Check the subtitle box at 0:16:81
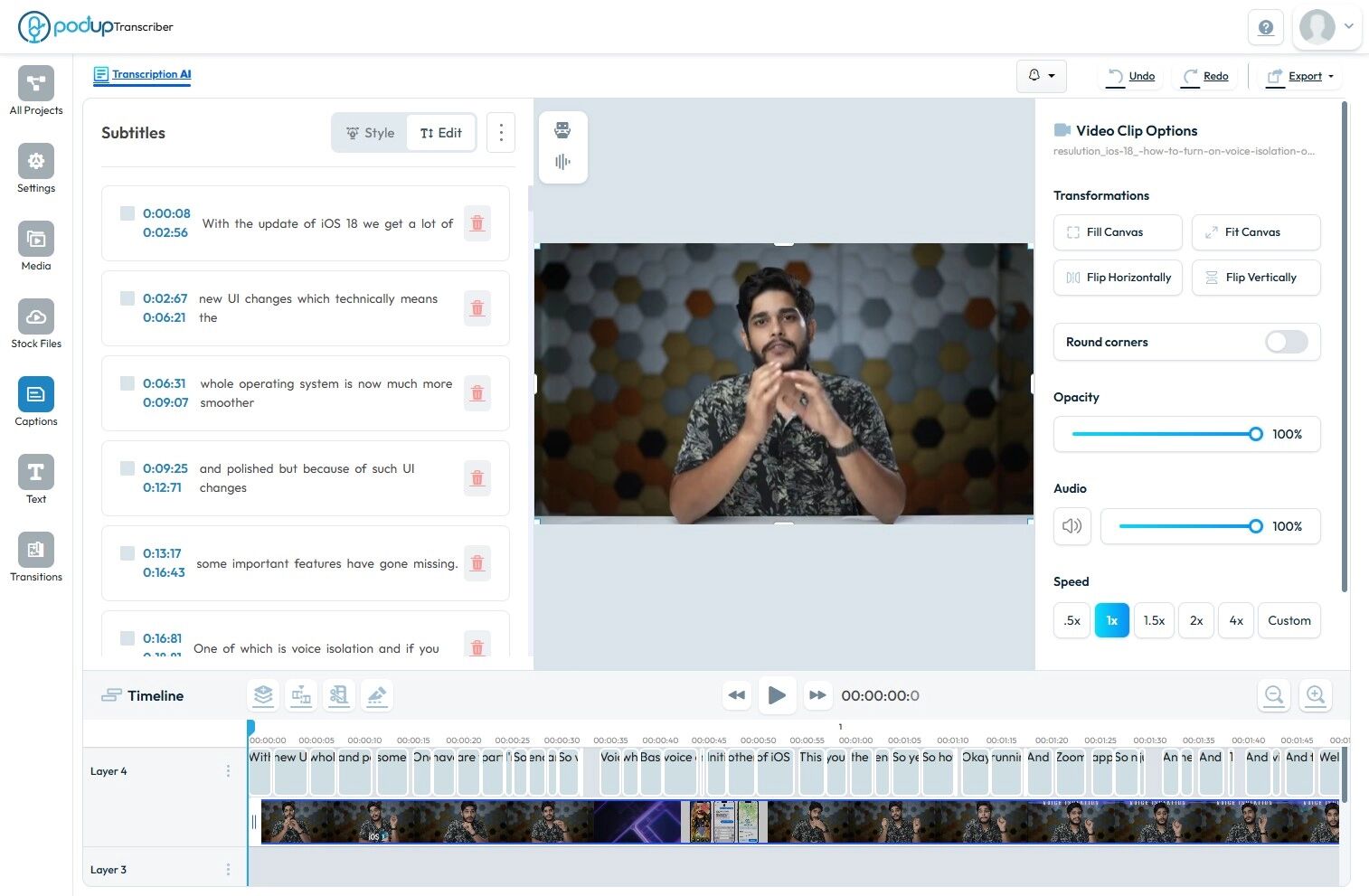 tap(127, 638)
